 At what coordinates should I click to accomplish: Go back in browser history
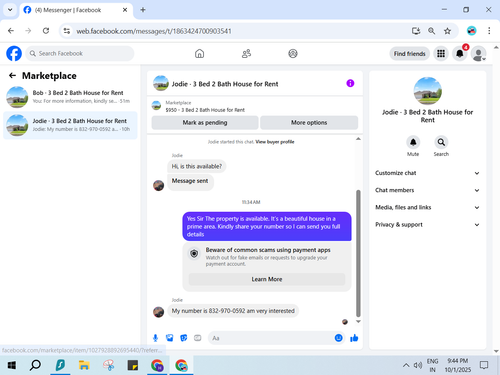[x=11, y=31]
